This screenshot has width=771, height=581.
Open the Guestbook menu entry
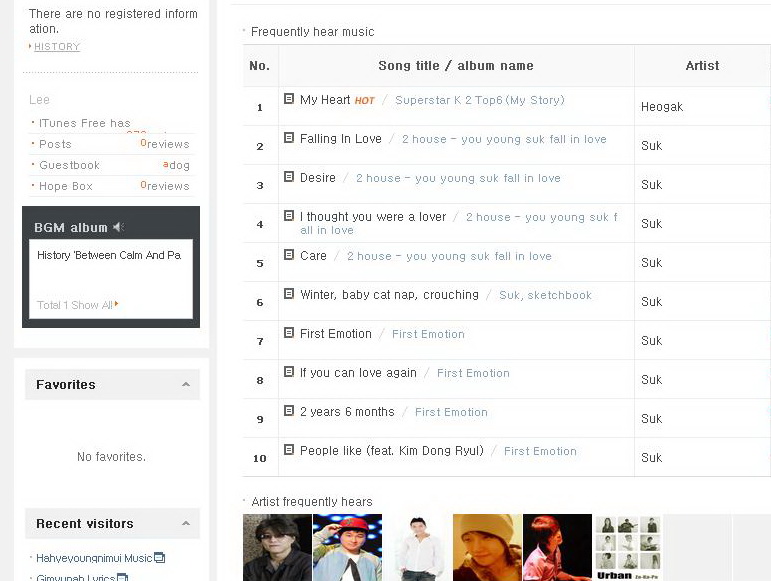tap(69, 165)
